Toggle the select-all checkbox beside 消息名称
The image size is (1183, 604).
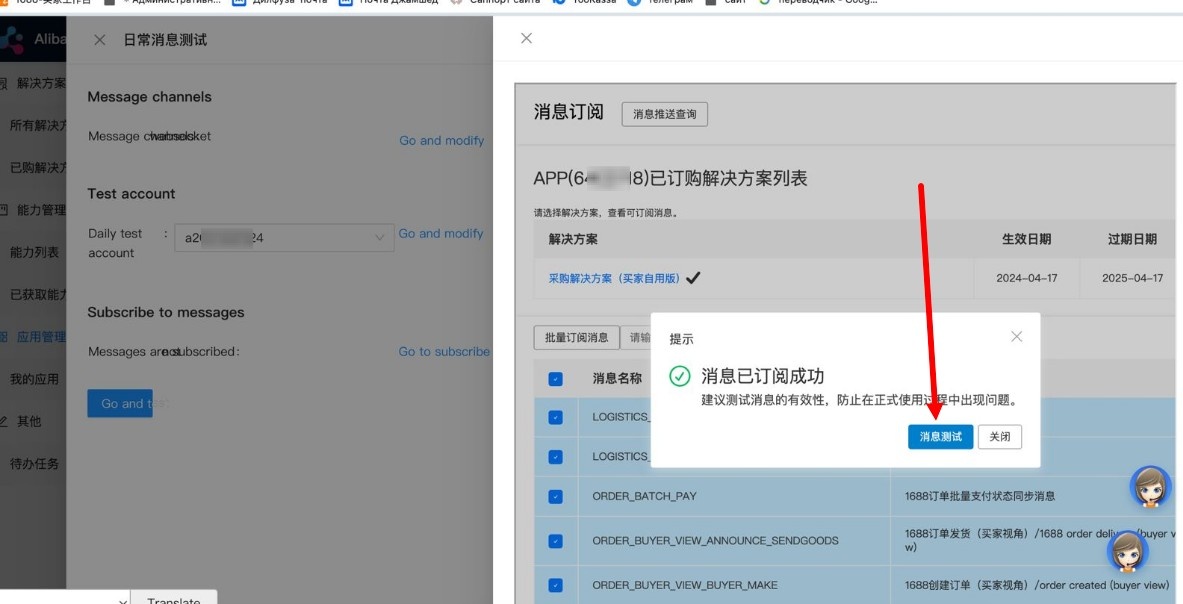click(x=556, y=379)
